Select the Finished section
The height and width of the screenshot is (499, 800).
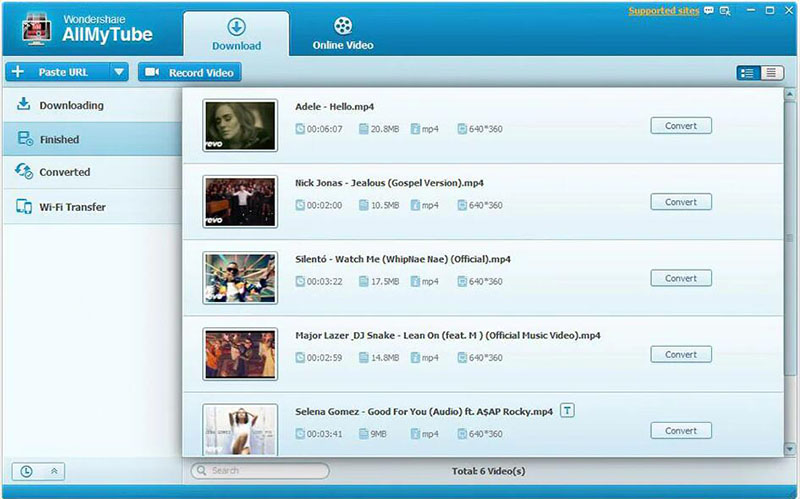[92, 139]
